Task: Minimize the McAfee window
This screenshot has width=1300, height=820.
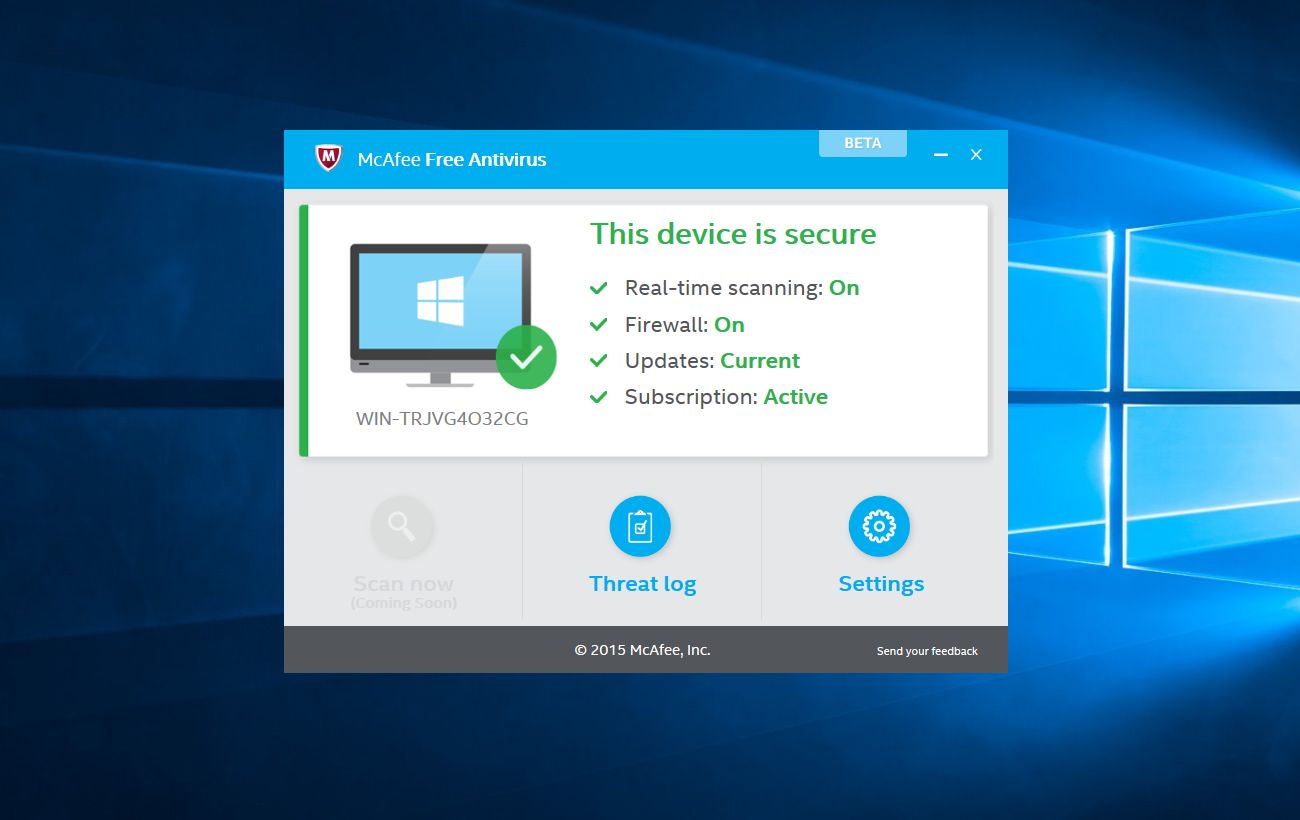Action: [x=941, y=155]
